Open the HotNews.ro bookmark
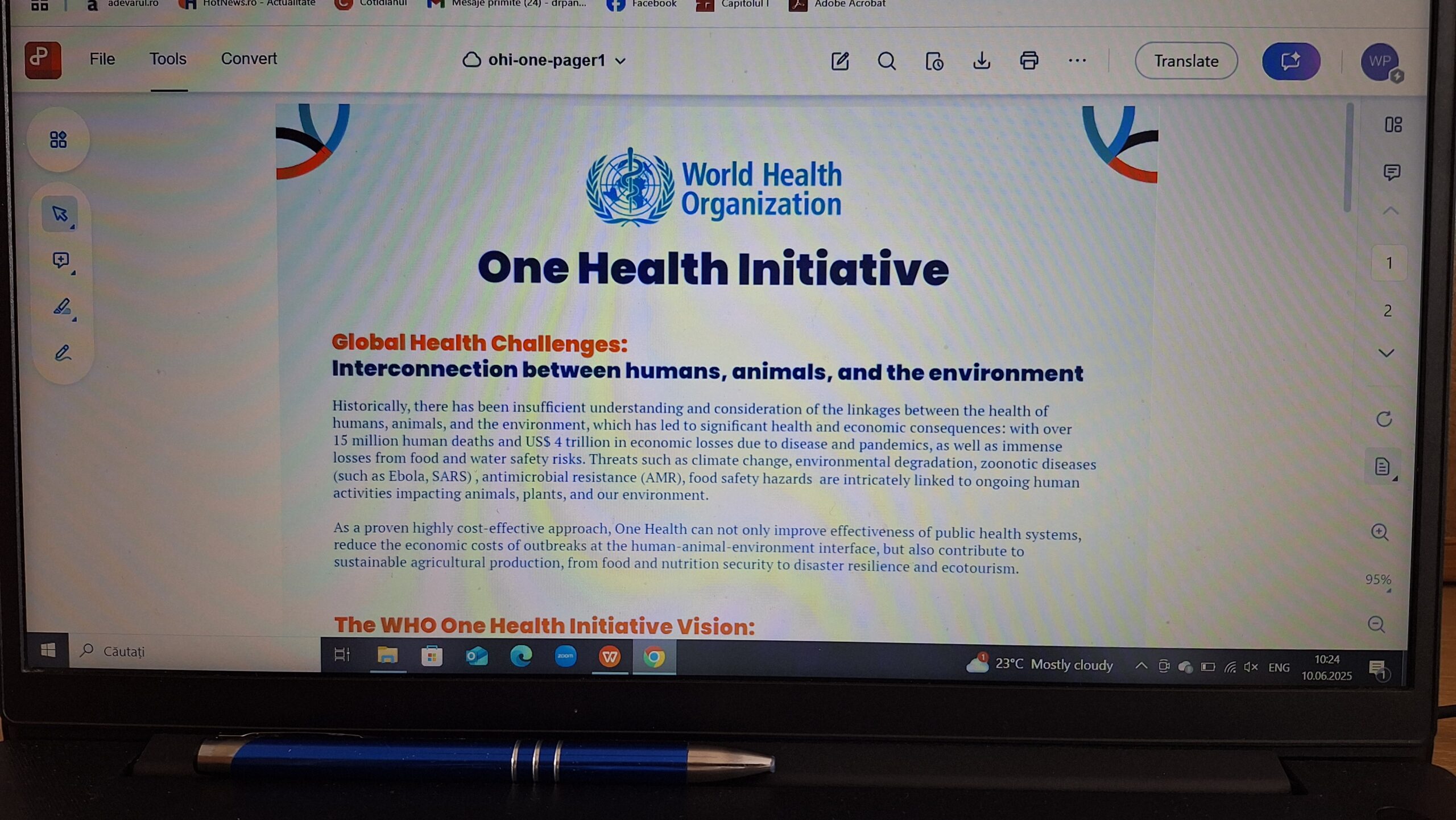Screen dimensions: 1456x820 pyautogui.click(x=247, y=5)
